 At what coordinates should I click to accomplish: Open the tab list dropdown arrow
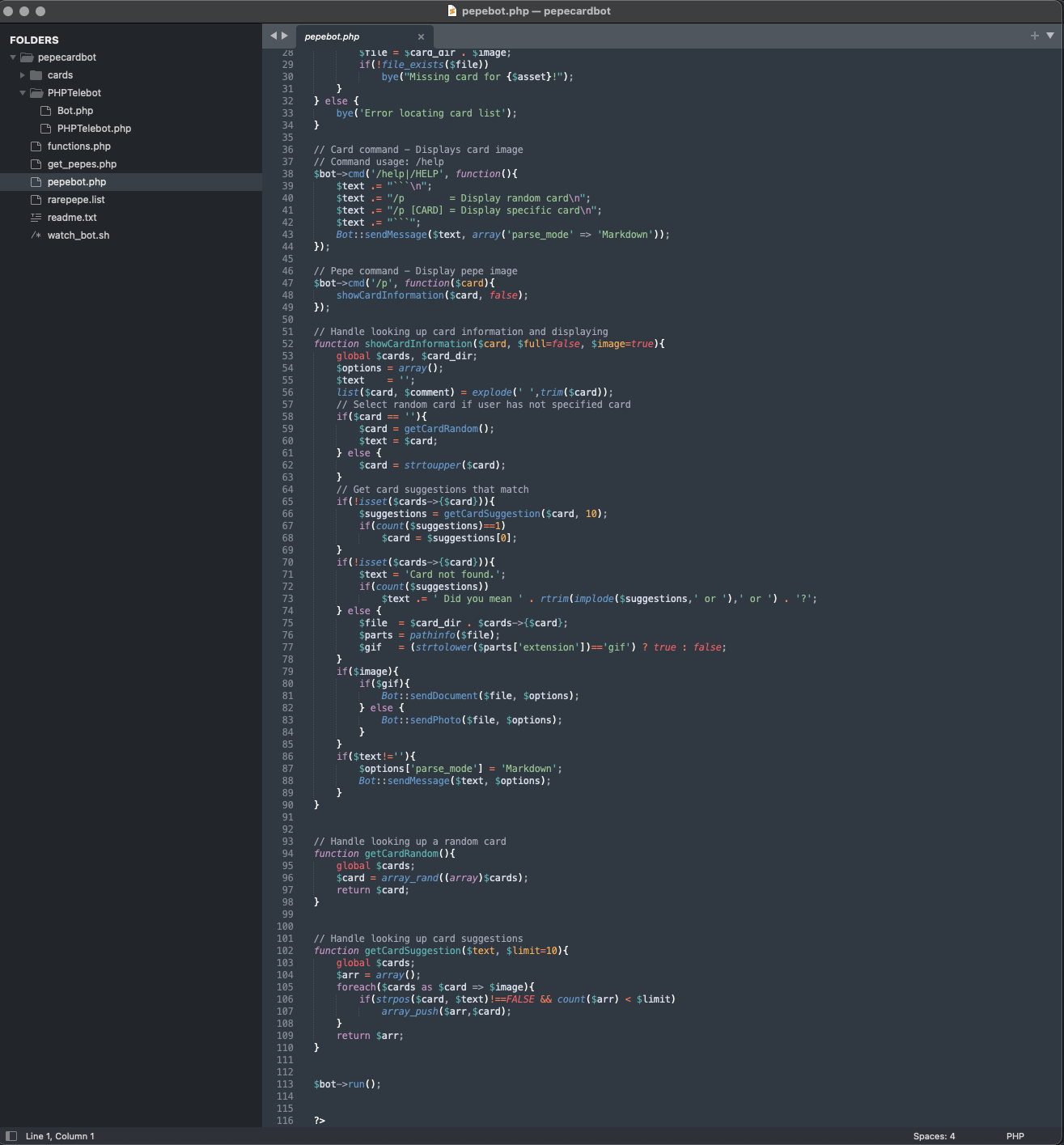click(x=1050, y=36)
